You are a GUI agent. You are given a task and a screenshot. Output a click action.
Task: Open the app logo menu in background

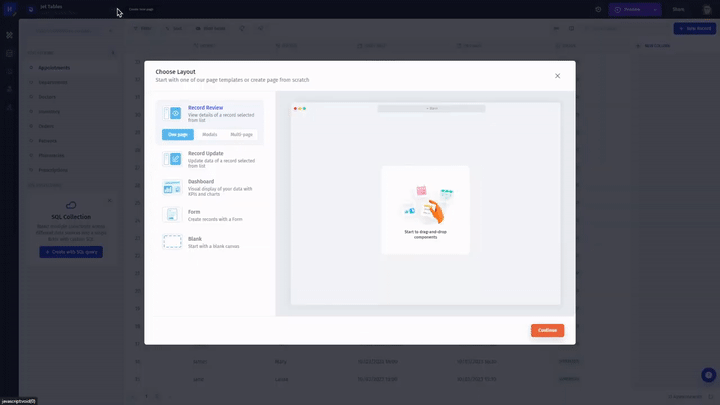[10, 9]
